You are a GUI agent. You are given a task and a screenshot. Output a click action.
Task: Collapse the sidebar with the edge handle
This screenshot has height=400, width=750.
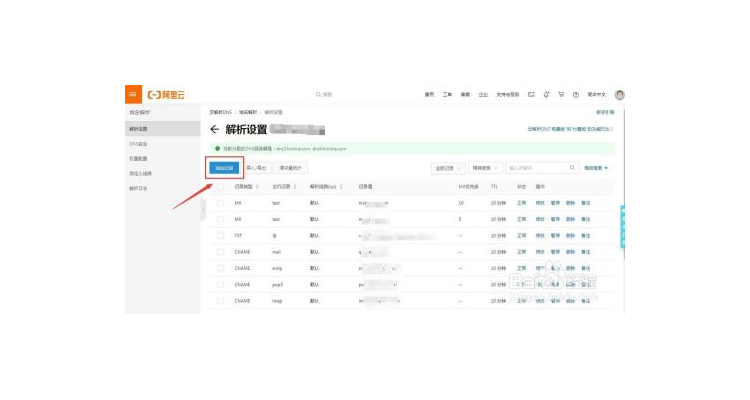(203, 210)
